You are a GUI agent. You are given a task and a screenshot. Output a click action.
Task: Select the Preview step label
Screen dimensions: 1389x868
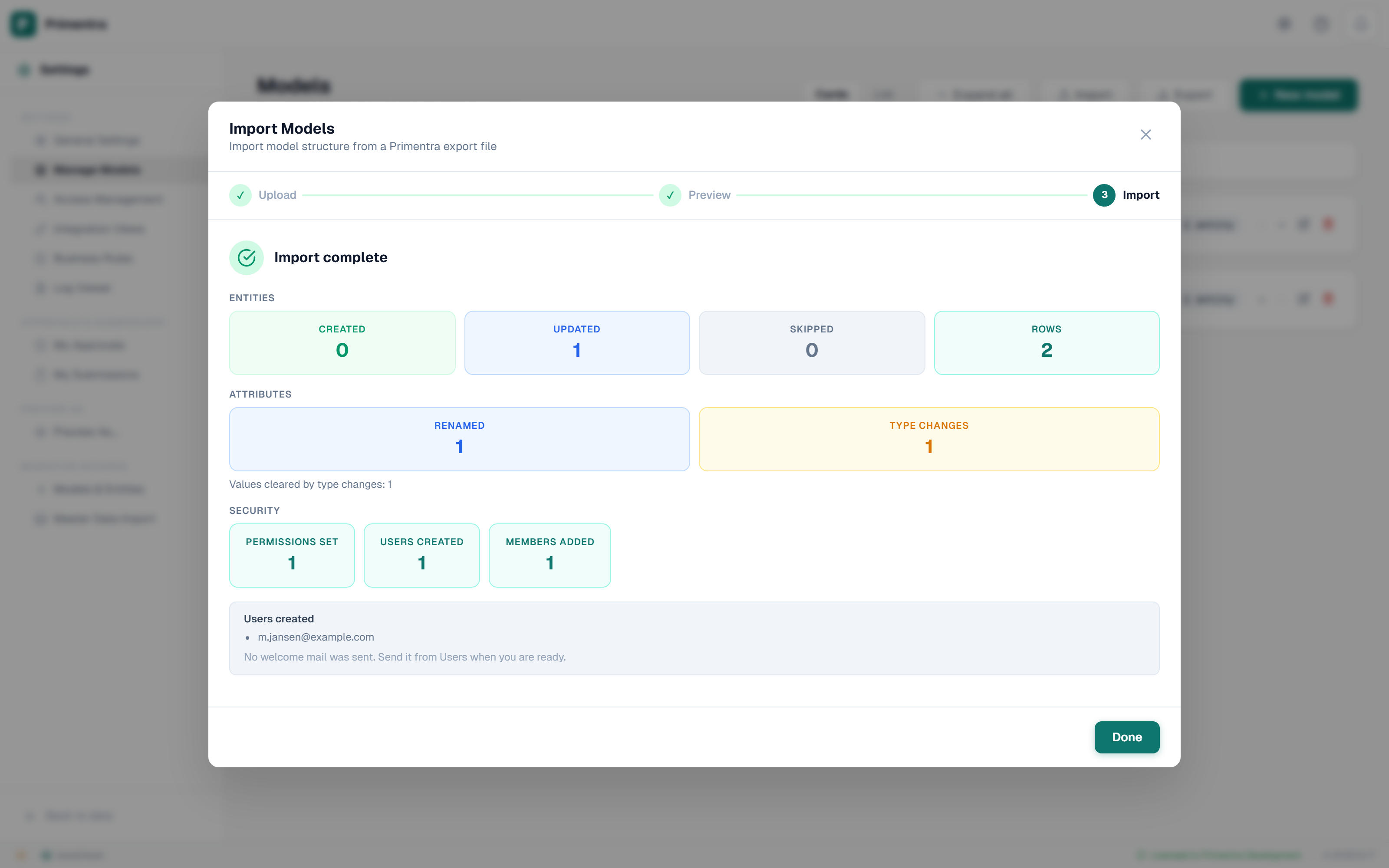click(709, 195)
